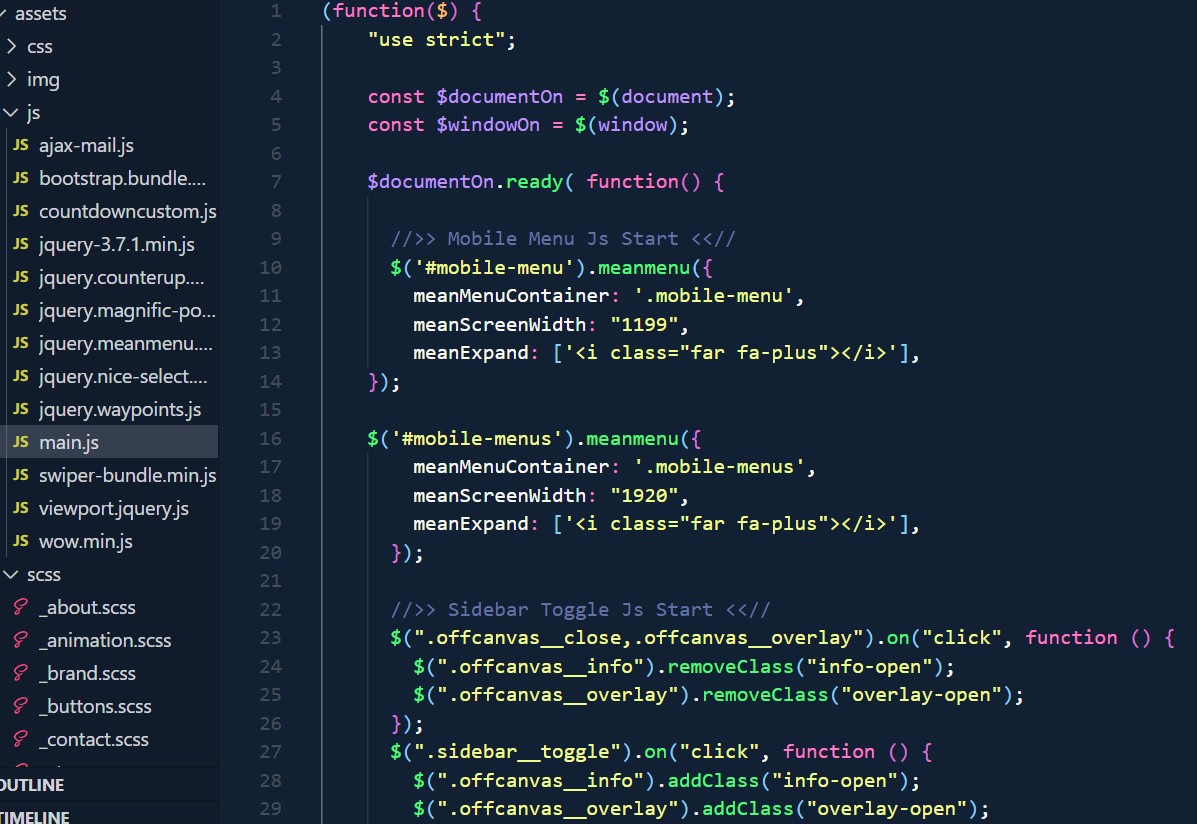The width and height of the screenshot is (1197, 824).
Task: Click the Sass icon beside _about.scss
Action: (x=20, y=608)
